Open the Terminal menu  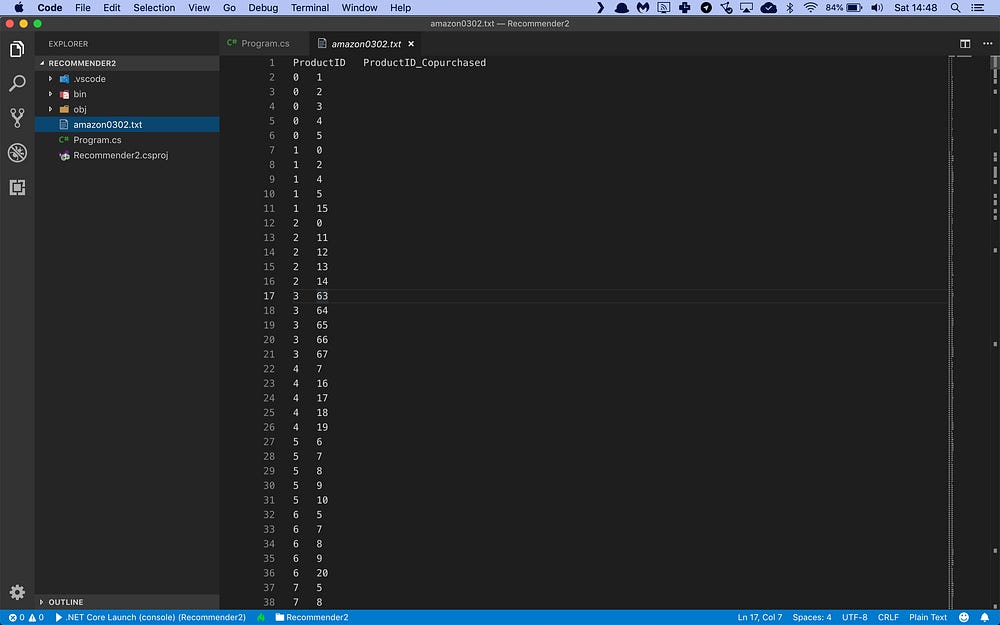click(x=310, y=8)
